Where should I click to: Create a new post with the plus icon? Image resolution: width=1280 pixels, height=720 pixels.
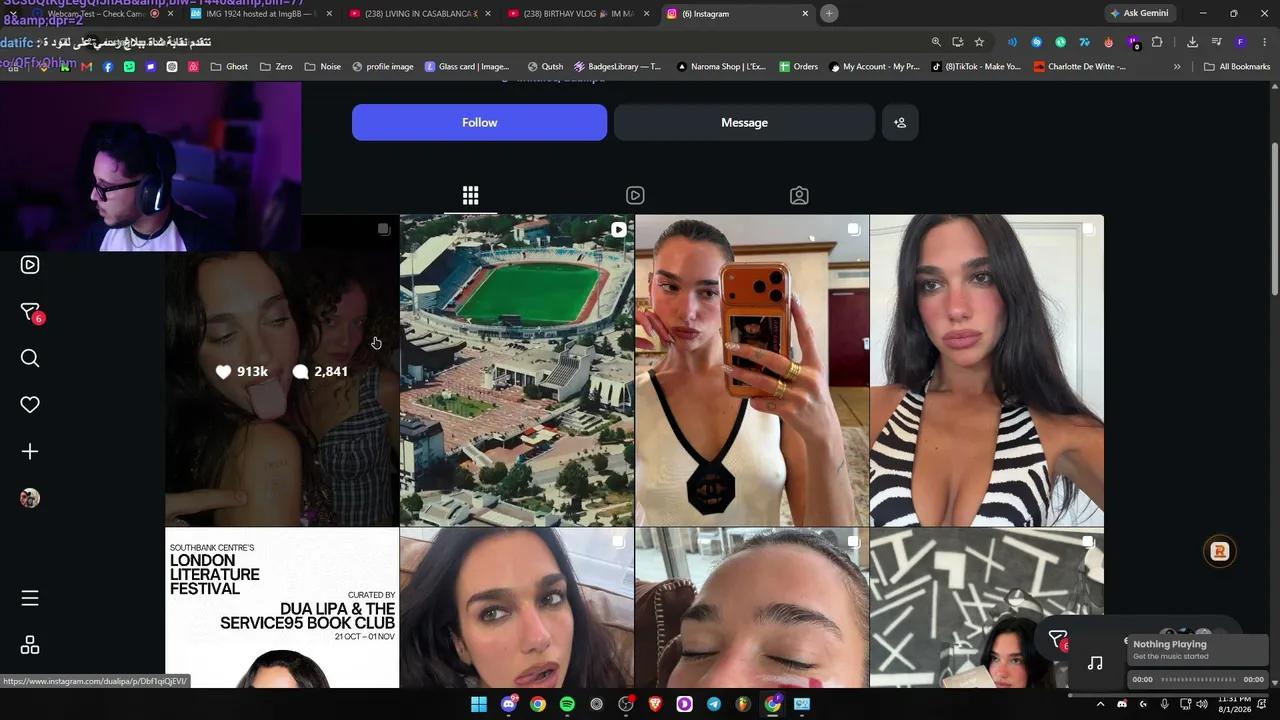click(30, 452)
